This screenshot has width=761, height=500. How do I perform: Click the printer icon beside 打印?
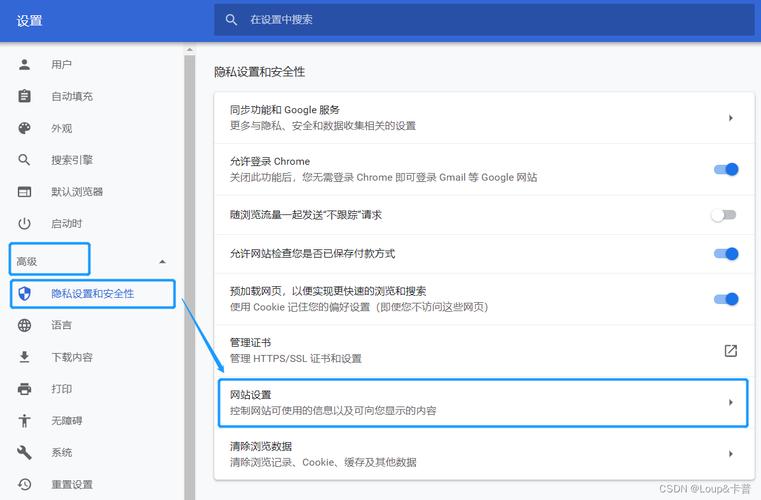(24, 389)
